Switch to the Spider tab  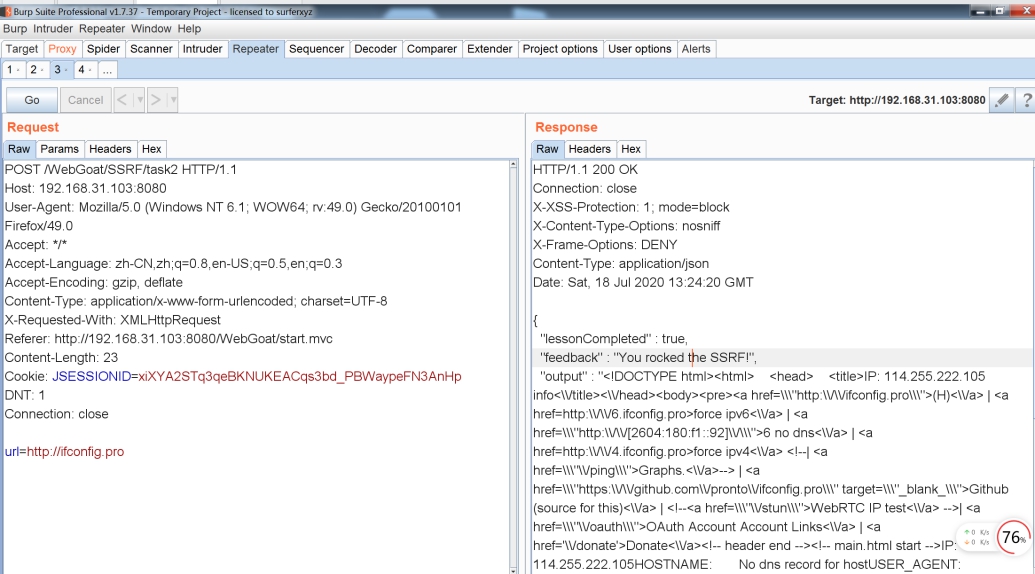[x=104, y=49]
